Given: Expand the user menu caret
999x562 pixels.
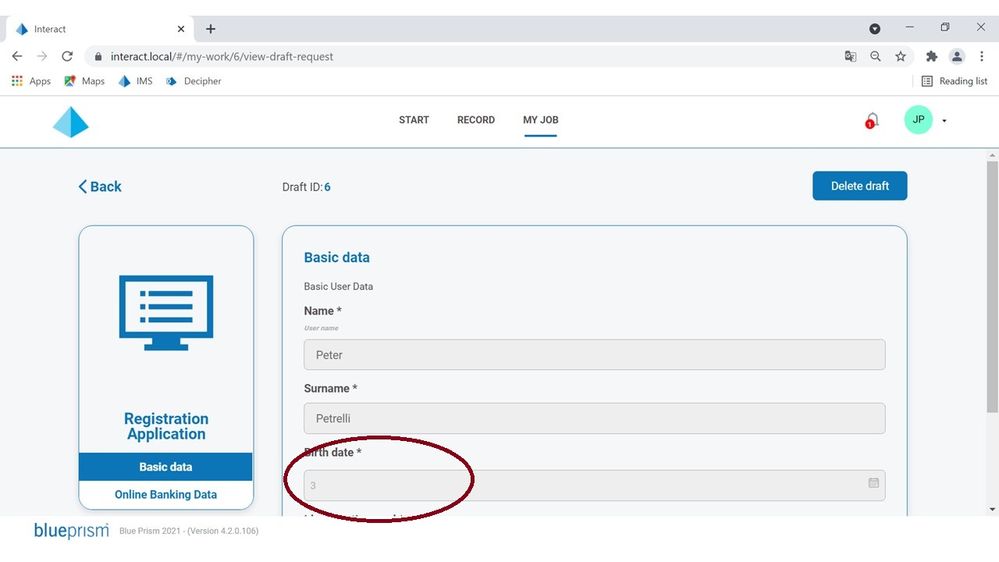Looking at the screenshot, I should (x=944, y=120).
